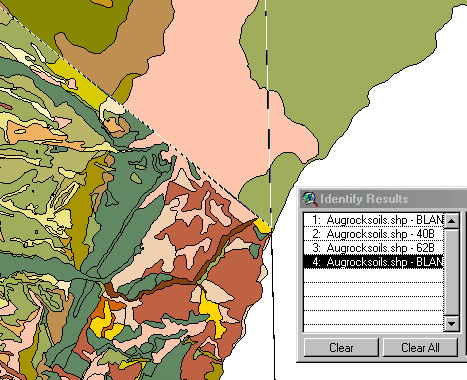
Task: Click the results list scroll down arrow
Action: pos(452,323)
